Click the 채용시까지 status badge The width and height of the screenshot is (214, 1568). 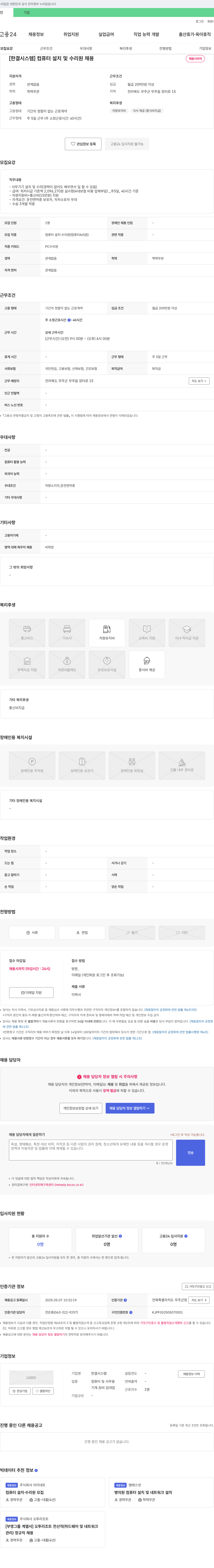(x=195, y=59)
